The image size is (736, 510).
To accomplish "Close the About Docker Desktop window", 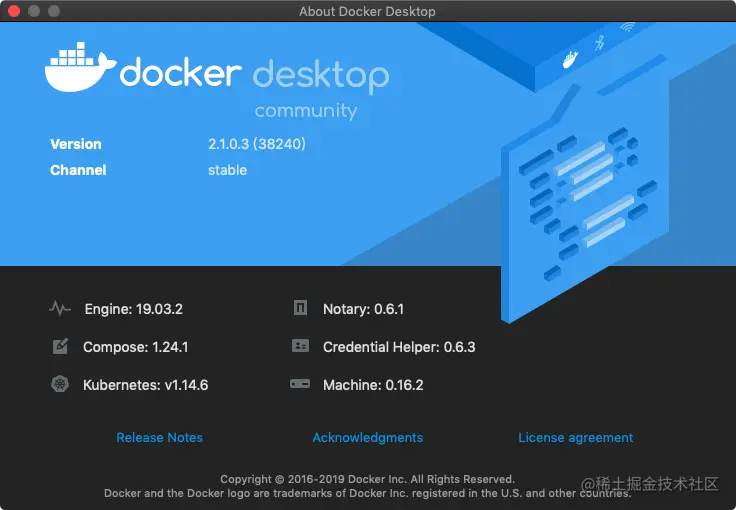I will click(x=14, y=11).
